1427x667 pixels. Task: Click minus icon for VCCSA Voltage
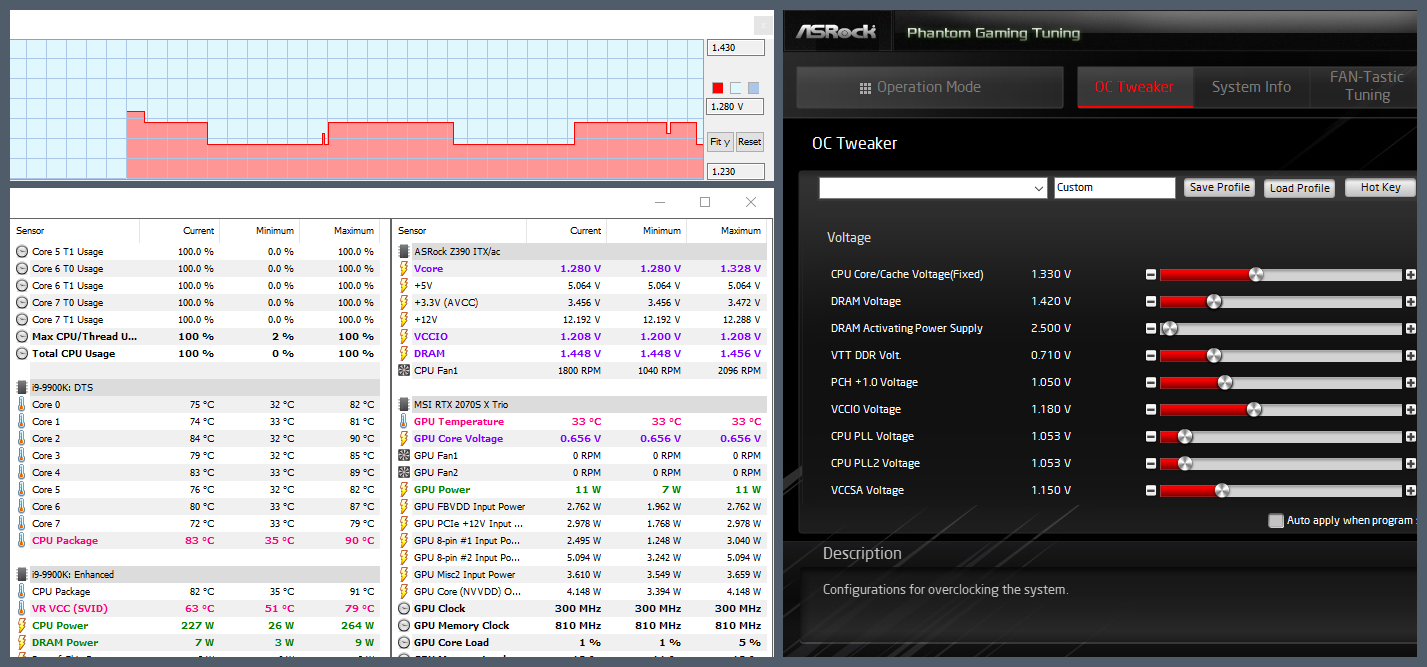pos(1151,490)
